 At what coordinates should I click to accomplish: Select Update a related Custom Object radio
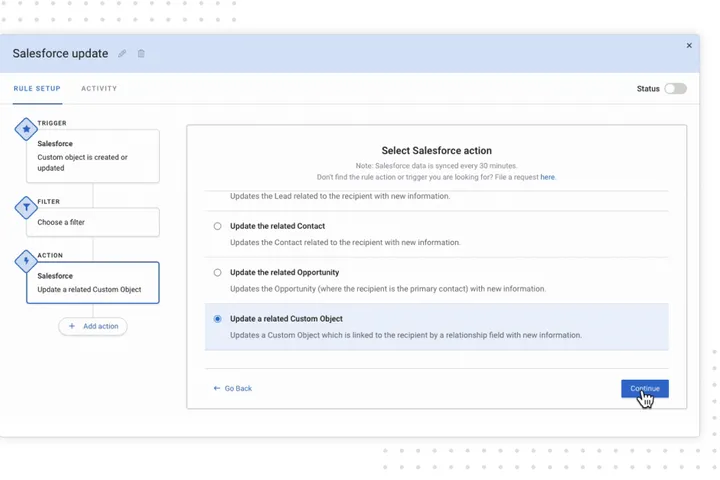217,319
